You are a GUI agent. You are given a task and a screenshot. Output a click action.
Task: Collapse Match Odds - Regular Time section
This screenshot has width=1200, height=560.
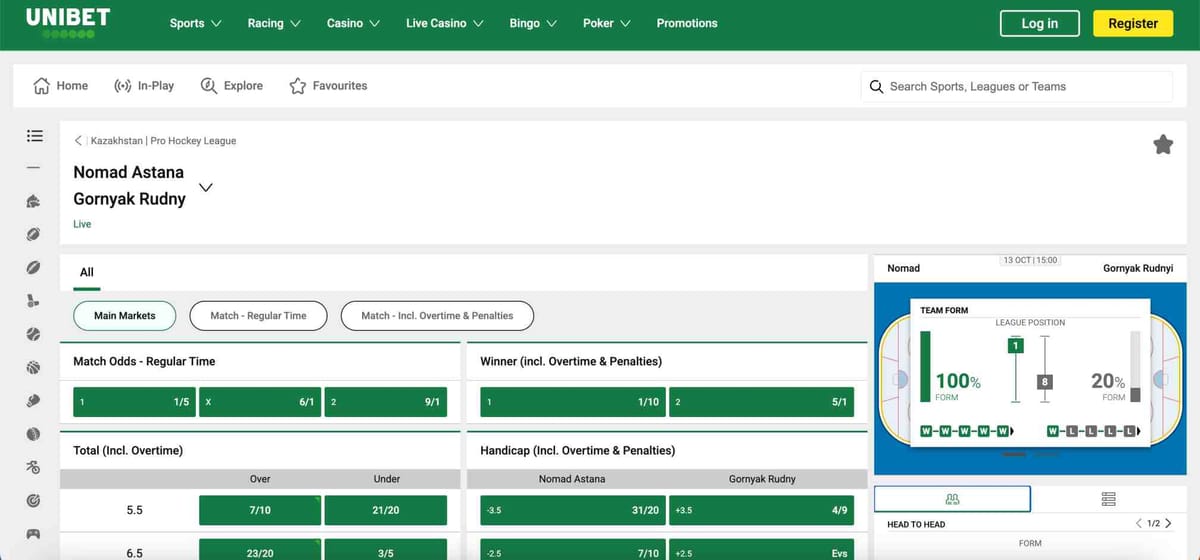point(261,361)
